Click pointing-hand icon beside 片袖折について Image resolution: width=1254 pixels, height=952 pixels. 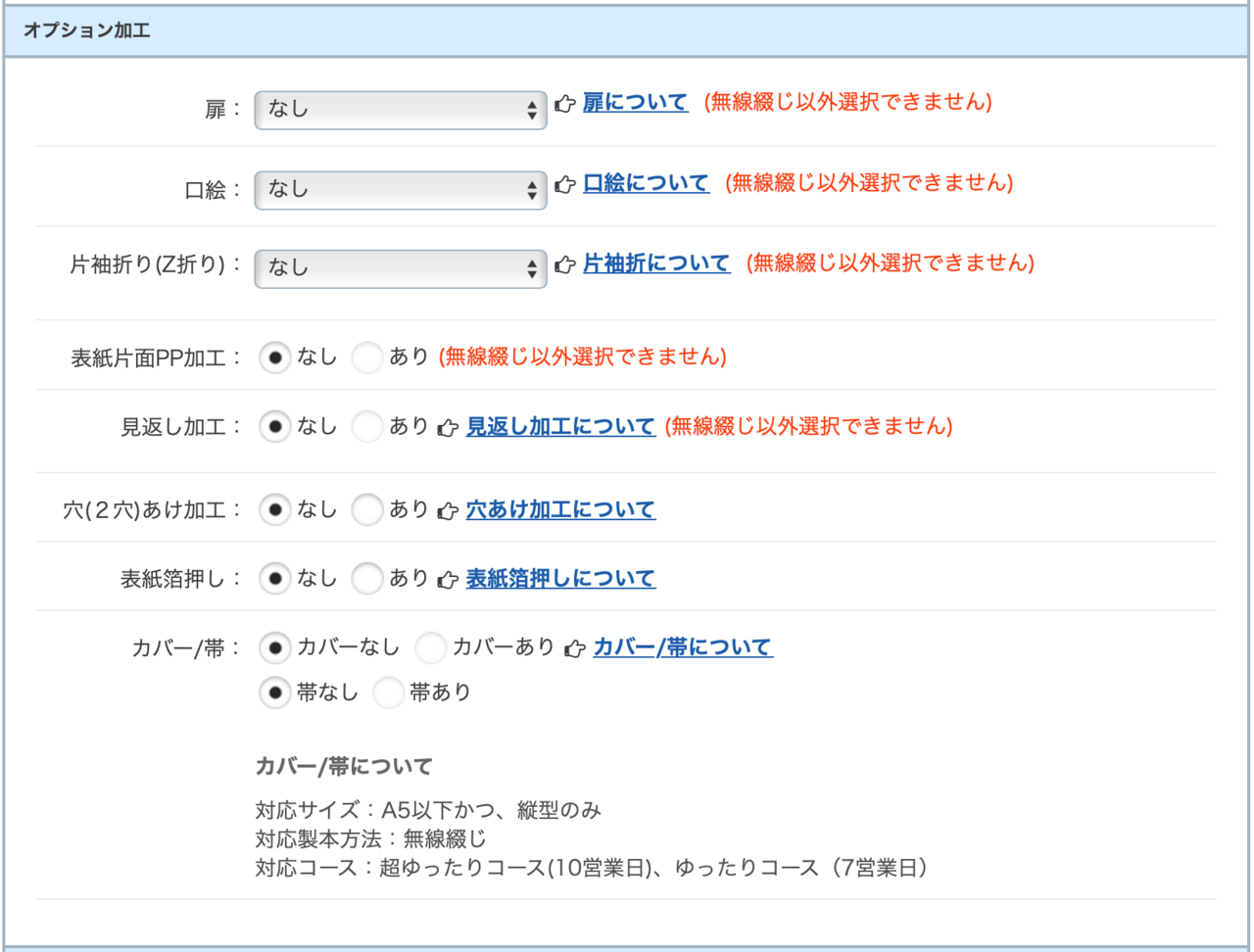click(x=564, y=264)
